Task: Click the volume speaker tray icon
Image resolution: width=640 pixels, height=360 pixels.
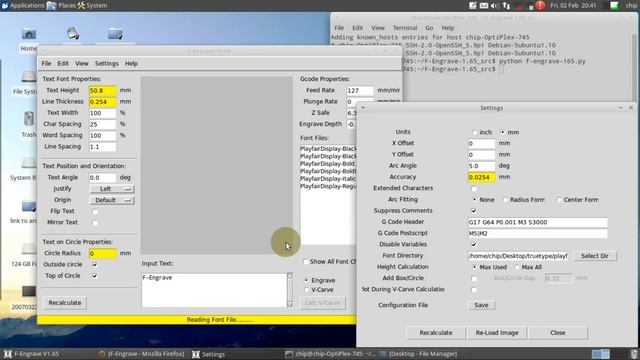Action: [x=495, y=5]
